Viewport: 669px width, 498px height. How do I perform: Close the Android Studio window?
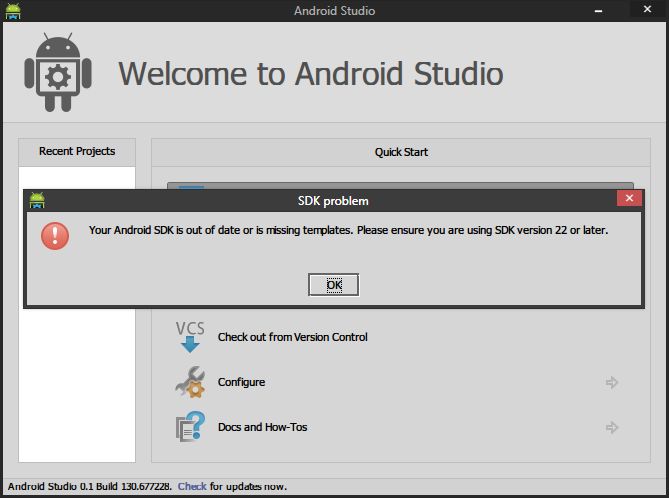(647, 9)
